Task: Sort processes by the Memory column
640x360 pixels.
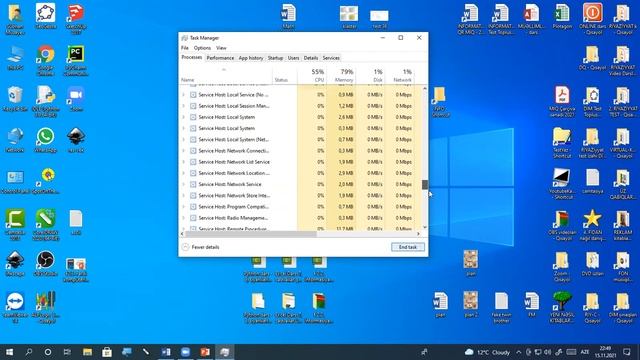Action: [341, 75]
